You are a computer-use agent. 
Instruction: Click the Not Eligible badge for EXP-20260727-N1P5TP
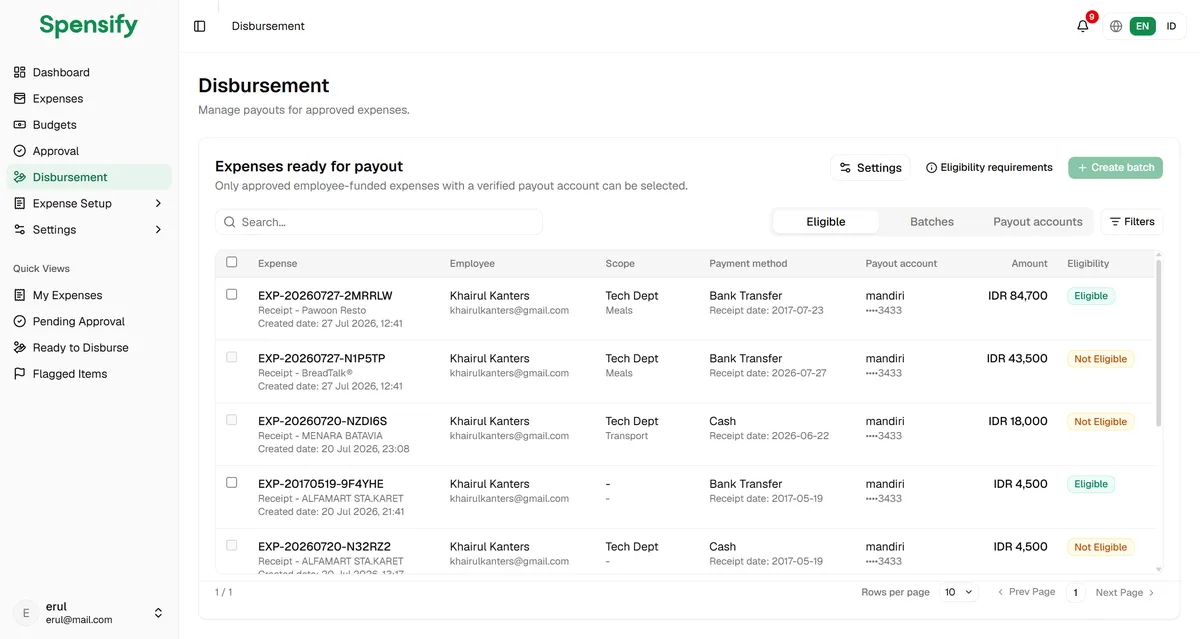(1100, 359)
